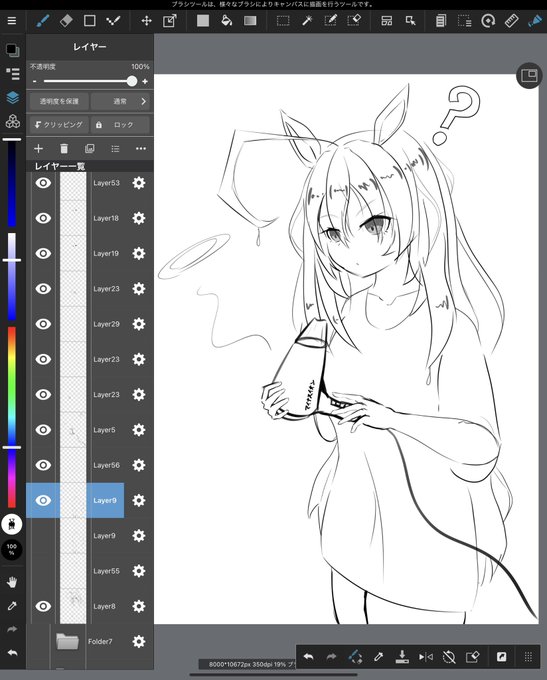Open Layer56 settings gear
Viewport: 547px width, 680px height.
tap(139, 465)
